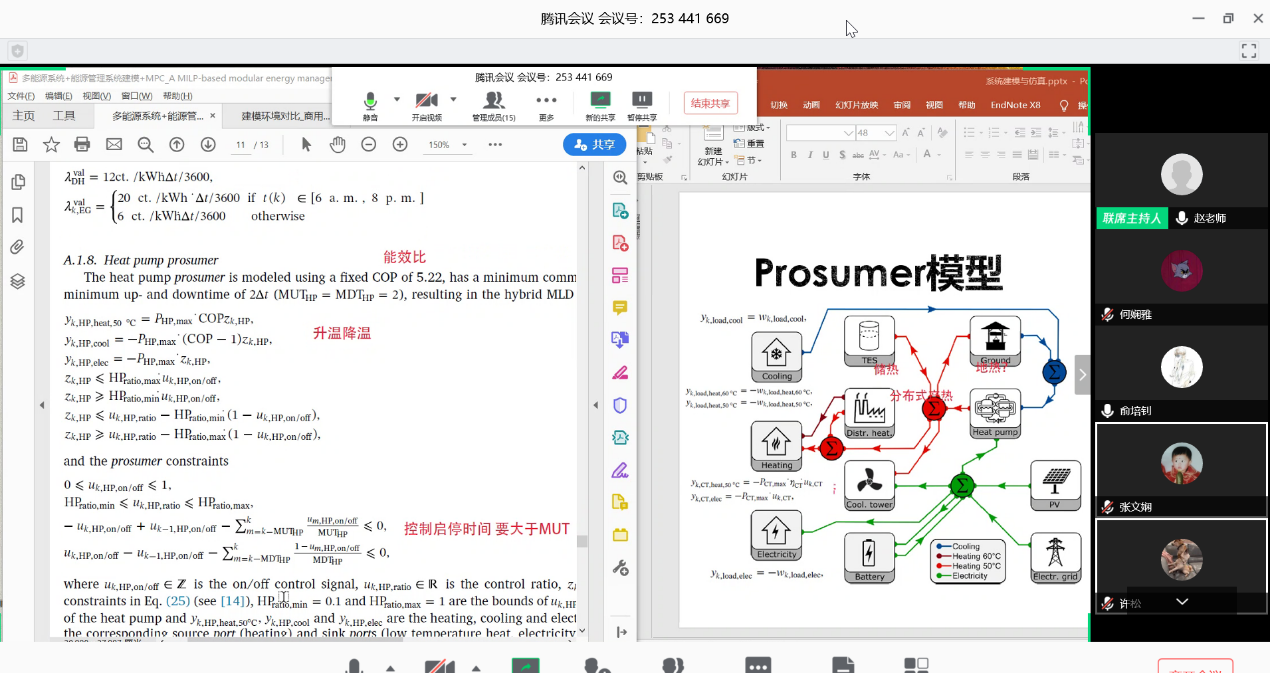Zoom in with the plus icon
Screen dimensions: 1270x673
coord(400,145)
